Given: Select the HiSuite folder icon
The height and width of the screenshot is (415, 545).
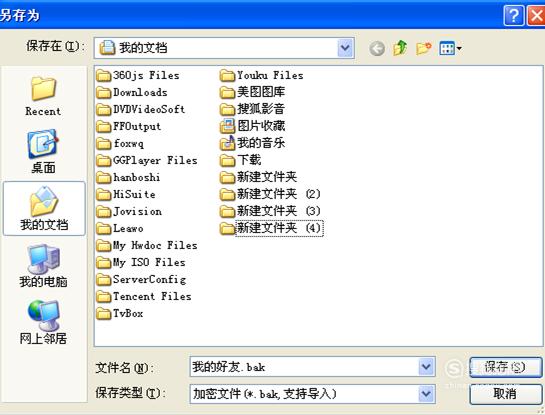Looking at the screenshot, I should pos(103,195).
